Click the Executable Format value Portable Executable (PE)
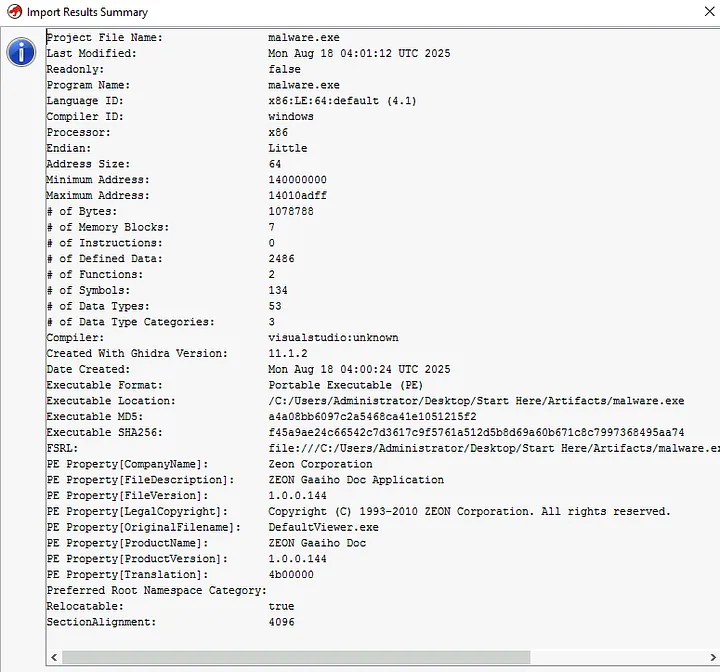 [x=345, y=385]
